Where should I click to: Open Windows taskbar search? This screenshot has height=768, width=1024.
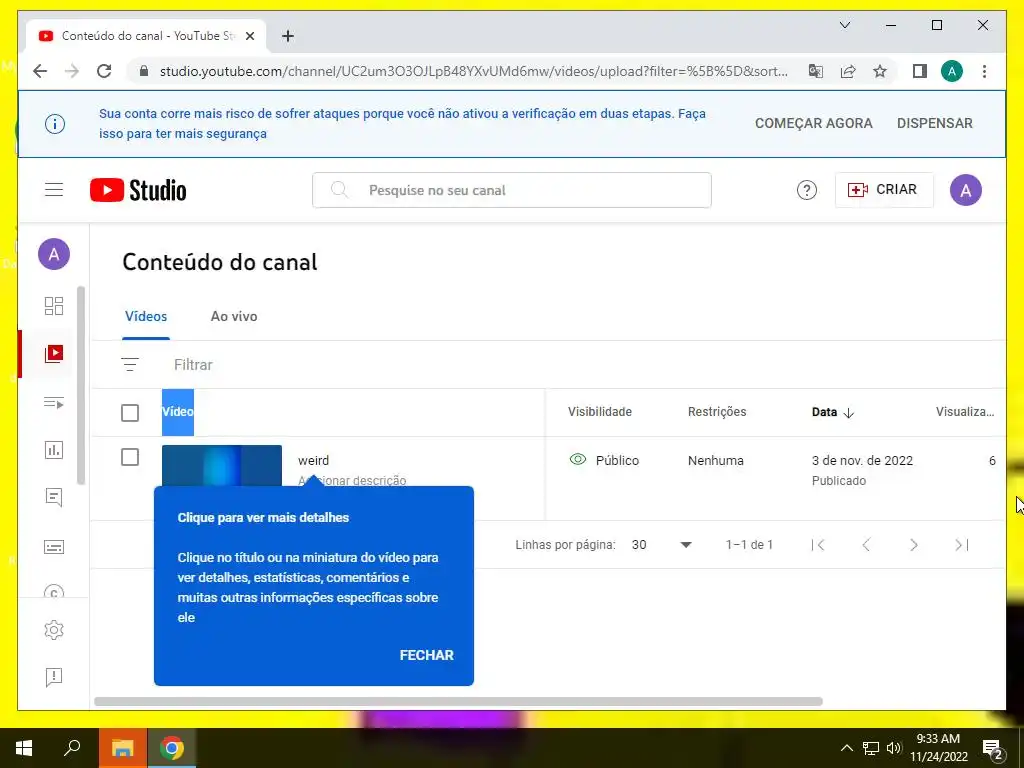coord(72,748)
